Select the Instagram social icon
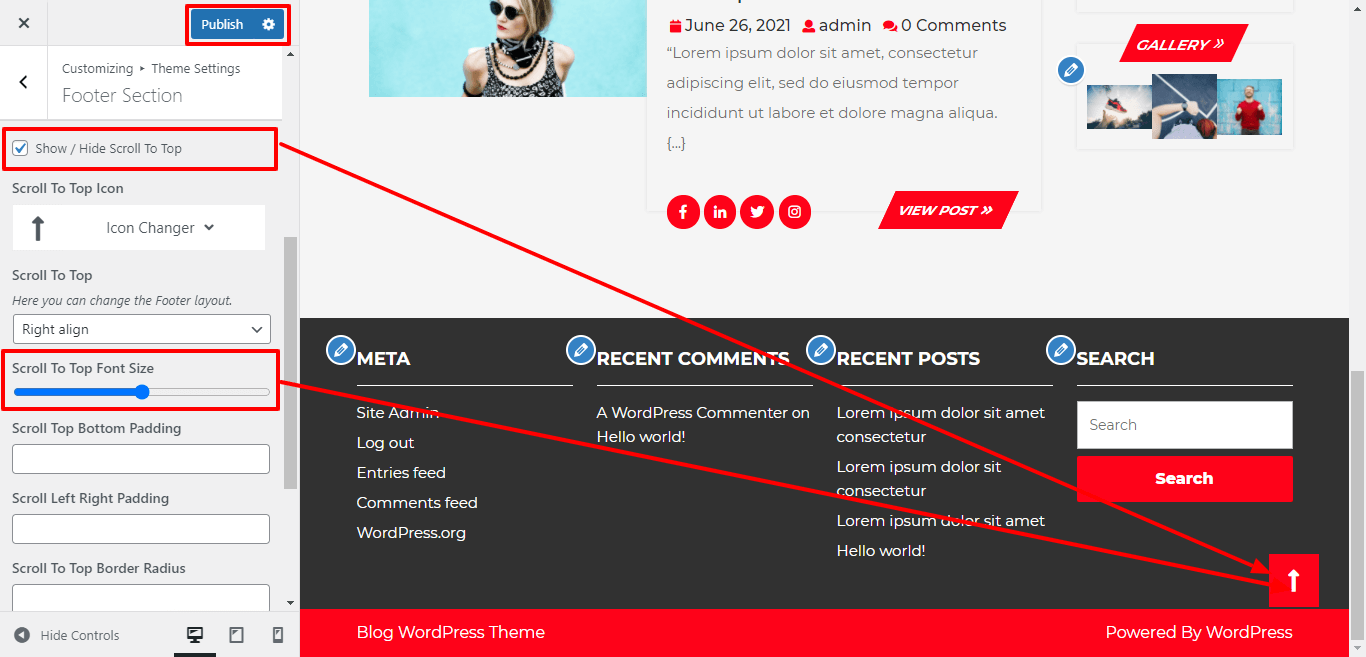Viewport: 1366px width, 657px height. coord(795,211)
